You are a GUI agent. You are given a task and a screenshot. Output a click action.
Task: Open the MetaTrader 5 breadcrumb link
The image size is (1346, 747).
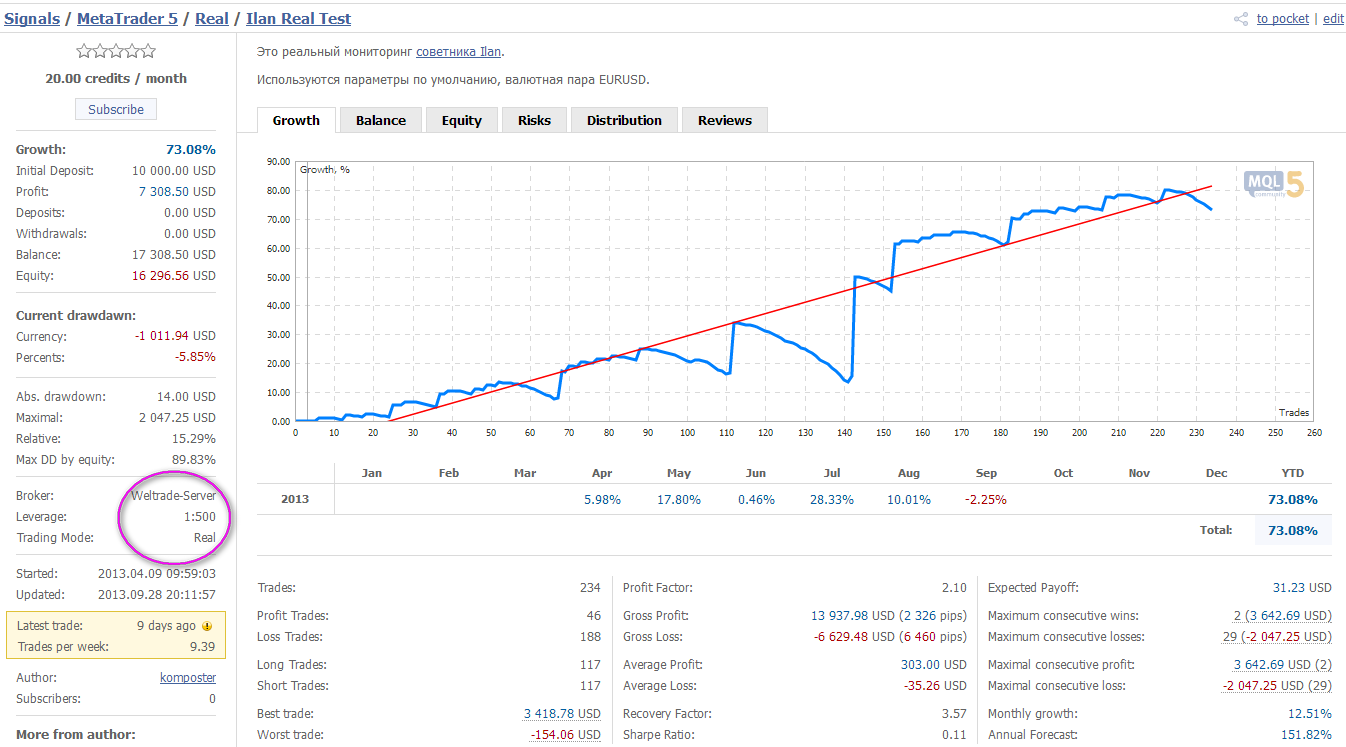pos(128,19)
